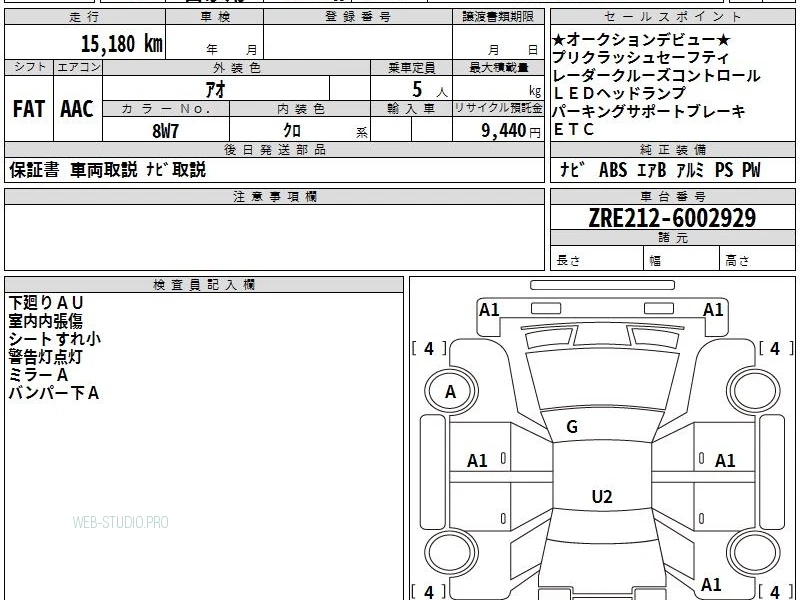This screenshot has width=800, height=600.
Task: Click the 輸入車 header cell
Action: click(x=411, y=109)
